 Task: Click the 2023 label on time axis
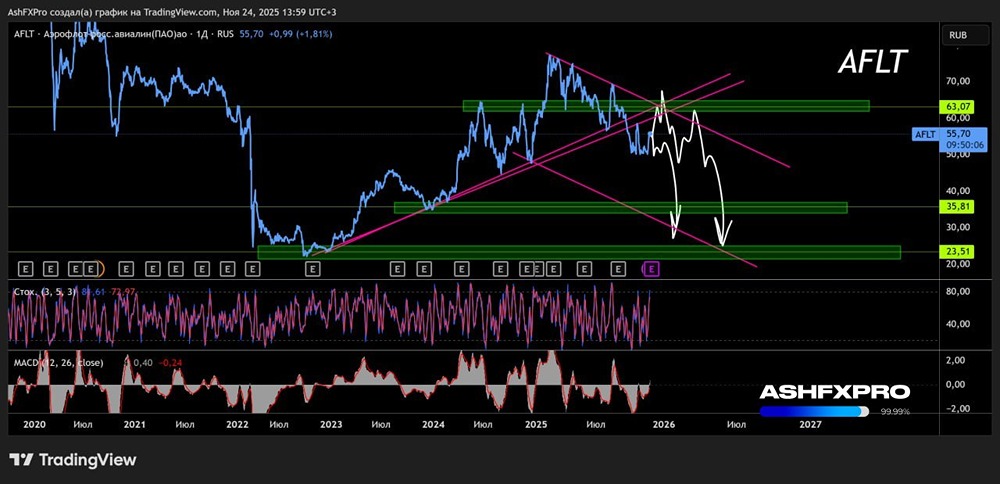tap(331, 424)
